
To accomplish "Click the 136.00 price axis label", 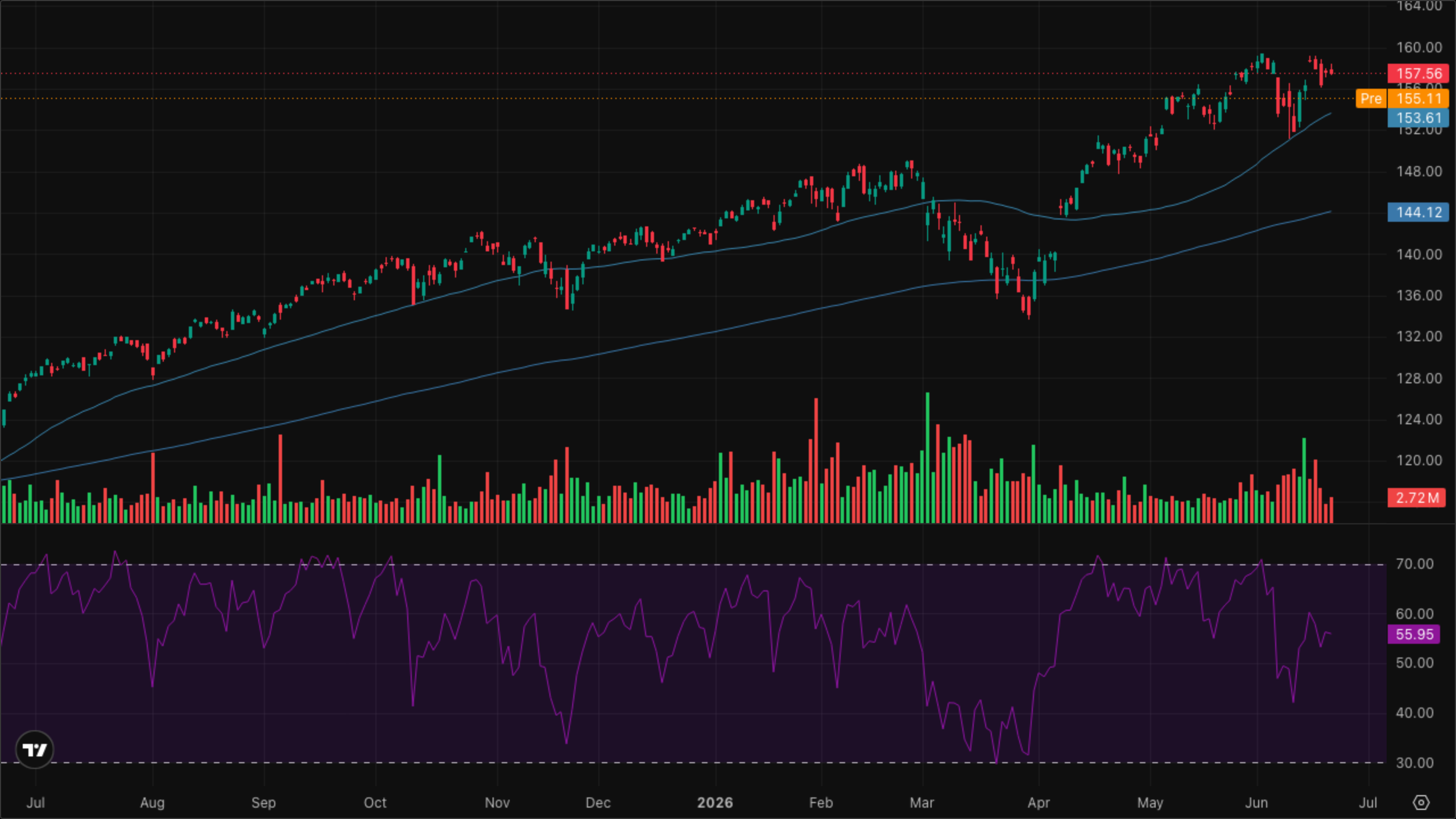I will pyautogui.click(x=1419, y=295).
